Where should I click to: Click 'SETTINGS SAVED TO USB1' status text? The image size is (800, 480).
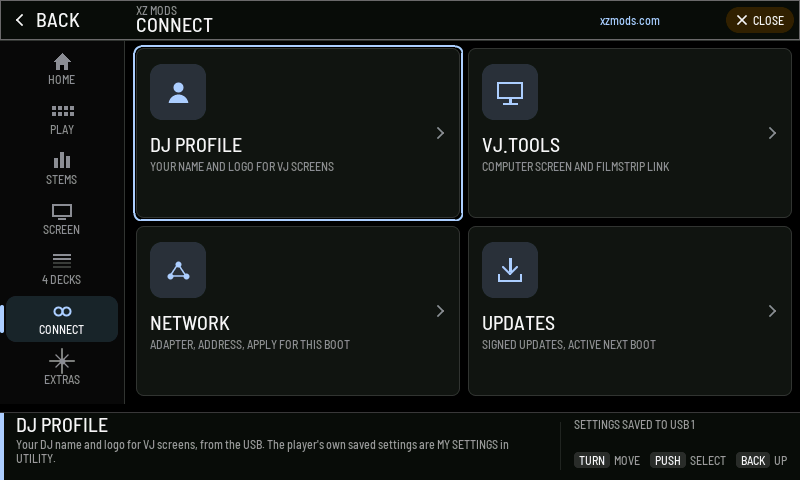click(634, 425)
